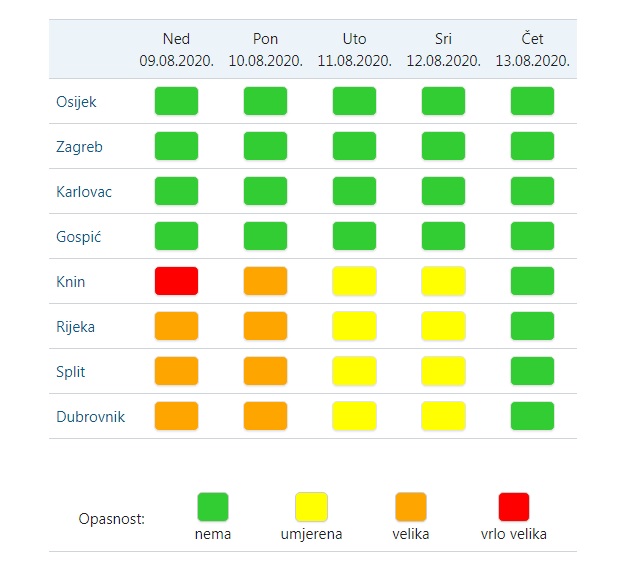Click the Čet 13.08.2020 column header
This screenshot has height=575, width=626.
tap(533, 50)
